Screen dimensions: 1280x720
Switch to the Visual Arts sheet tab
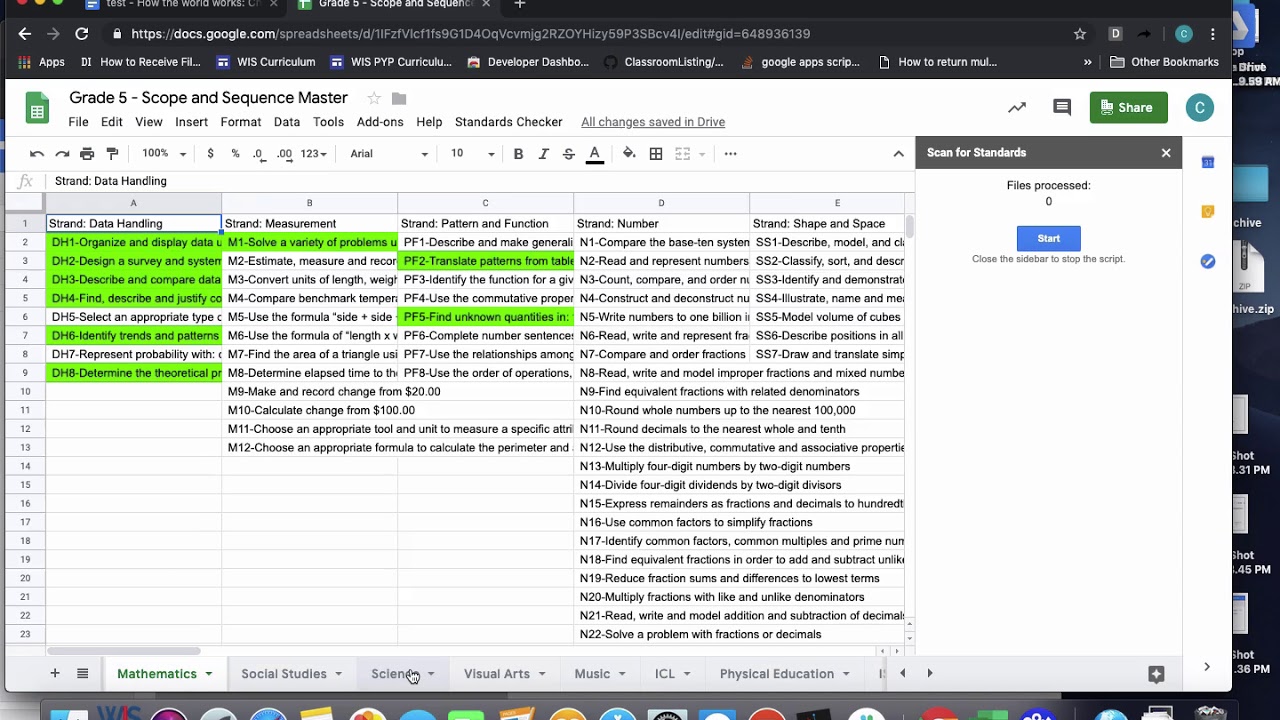[x=497, y=674]
